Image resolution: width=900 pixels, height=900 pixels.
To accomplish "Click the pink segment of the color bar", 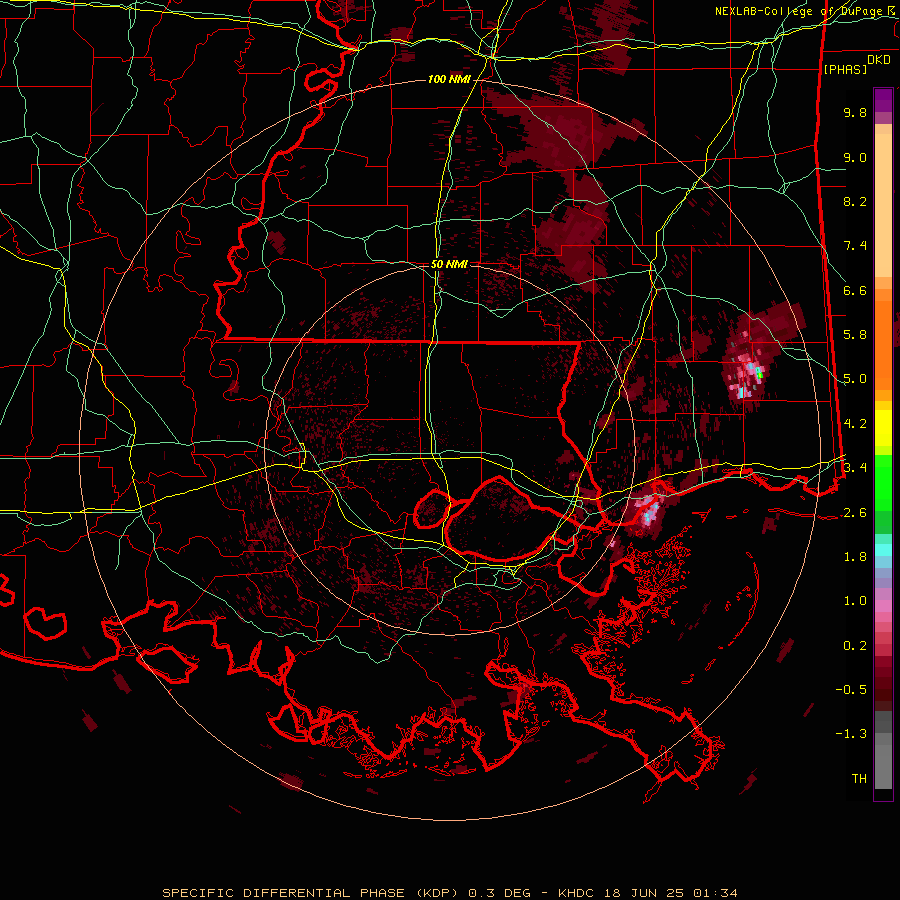I will tap(883, 606).
